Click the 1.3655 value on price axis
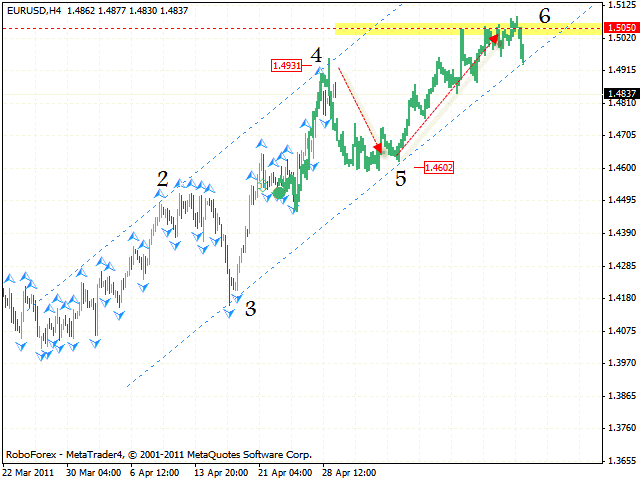Image resolution: width=640 pixels, height=480 pixels. click(621, 460)
